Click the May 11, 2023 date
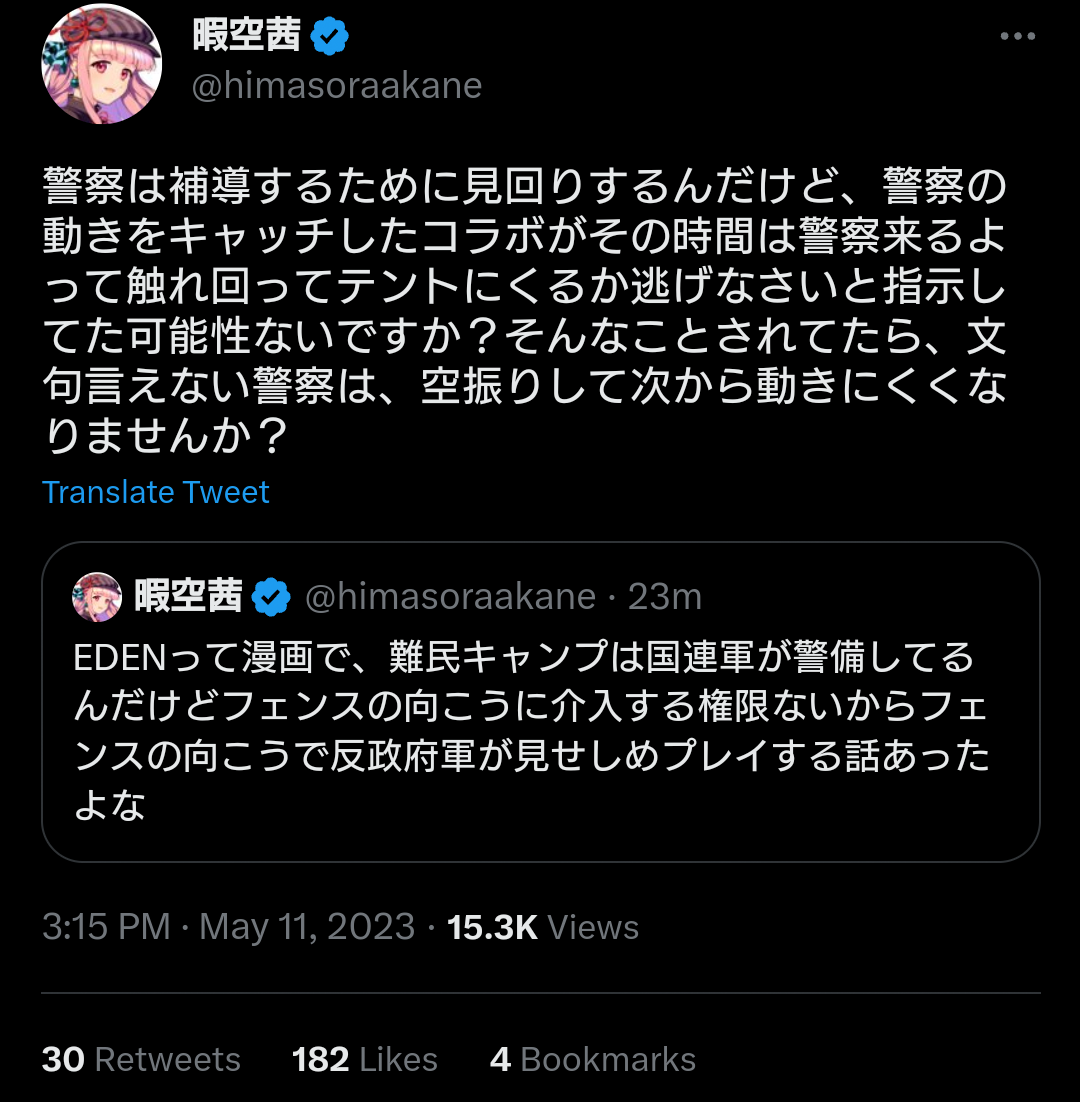 (307, 927)
